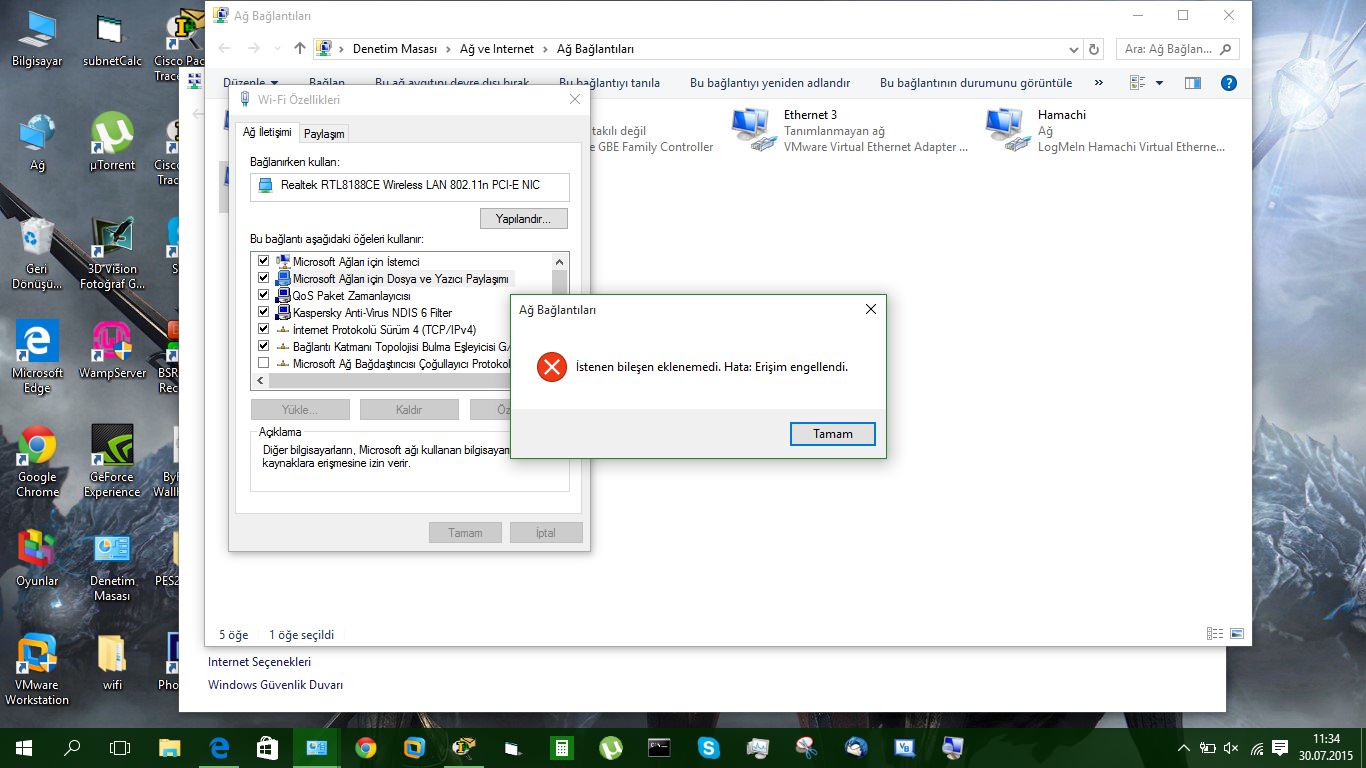Uncheck Kaspersky Anti-Virus NDIS 6 Filter
The width and height of the screenshot is (1366, 768).
pos(264,313)
